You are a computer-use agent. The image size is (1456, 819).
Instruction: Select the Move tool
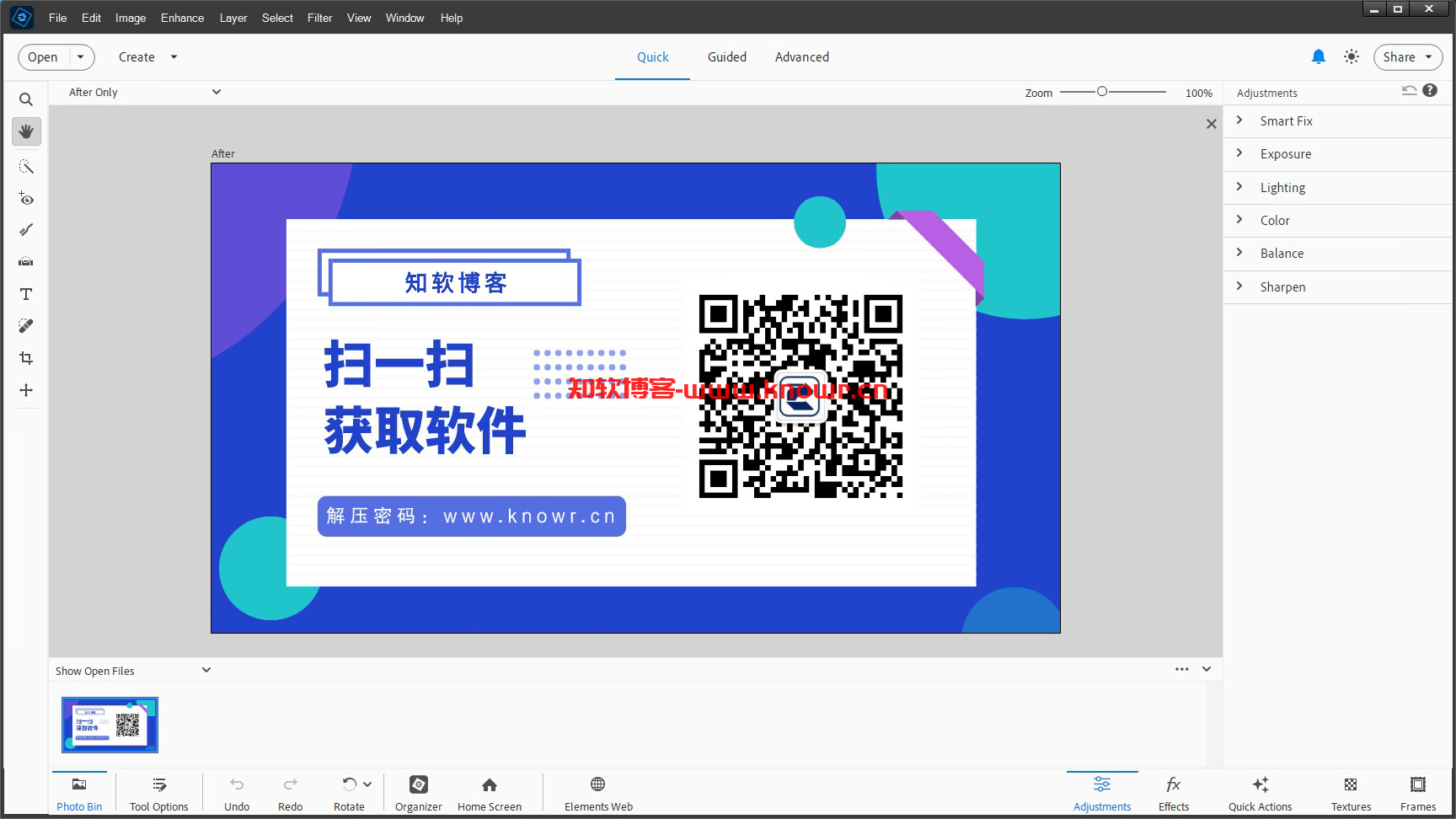(x=26, y=390)
